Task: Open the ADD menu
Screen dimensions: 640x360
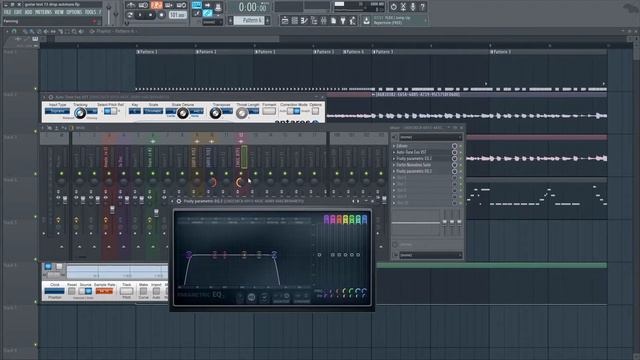Action: [28, 12]
